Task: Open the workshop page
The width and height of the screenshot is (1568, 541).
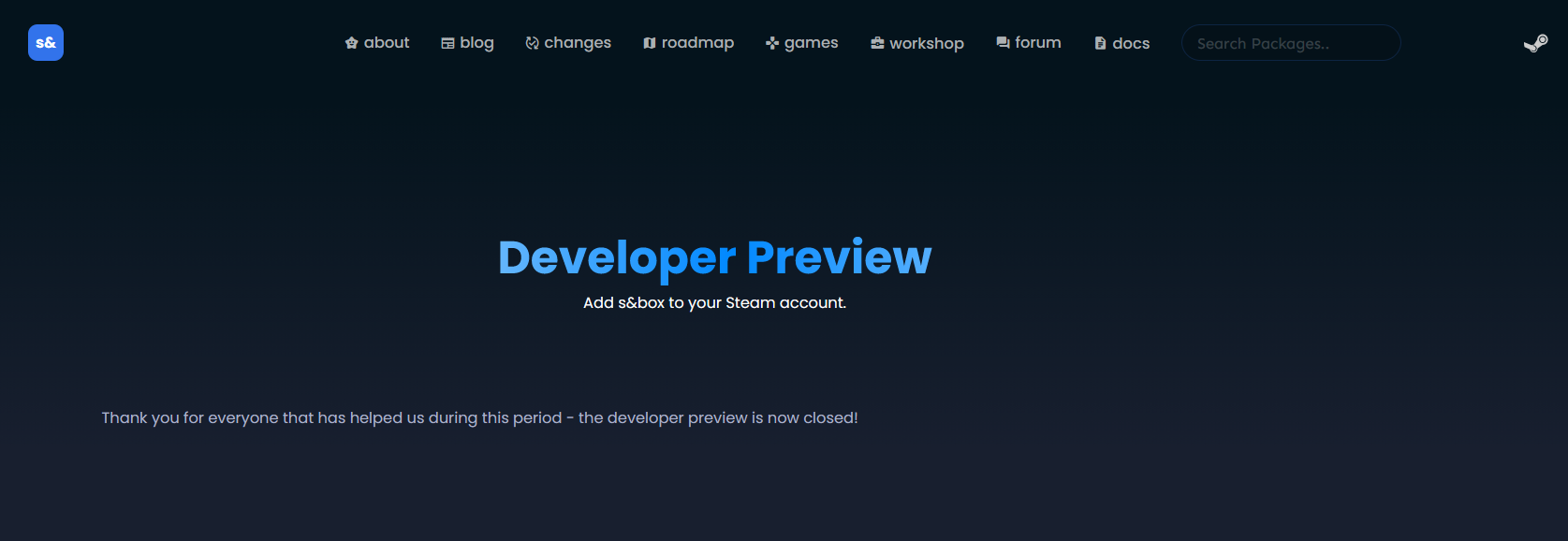Action: [x=917, y=43]
